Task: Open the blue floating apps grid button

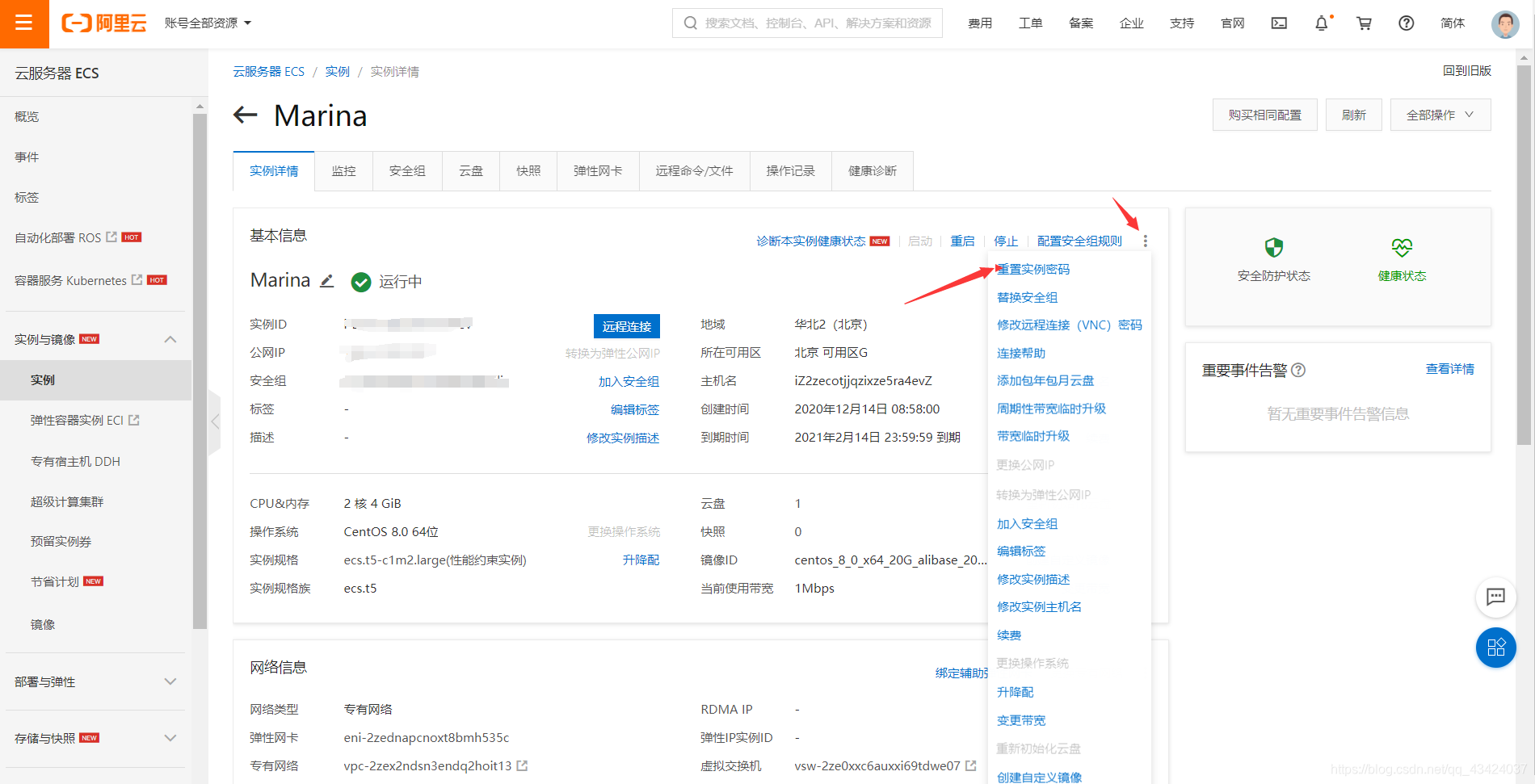Action: pyautogui.click(x=1495, y=648)
